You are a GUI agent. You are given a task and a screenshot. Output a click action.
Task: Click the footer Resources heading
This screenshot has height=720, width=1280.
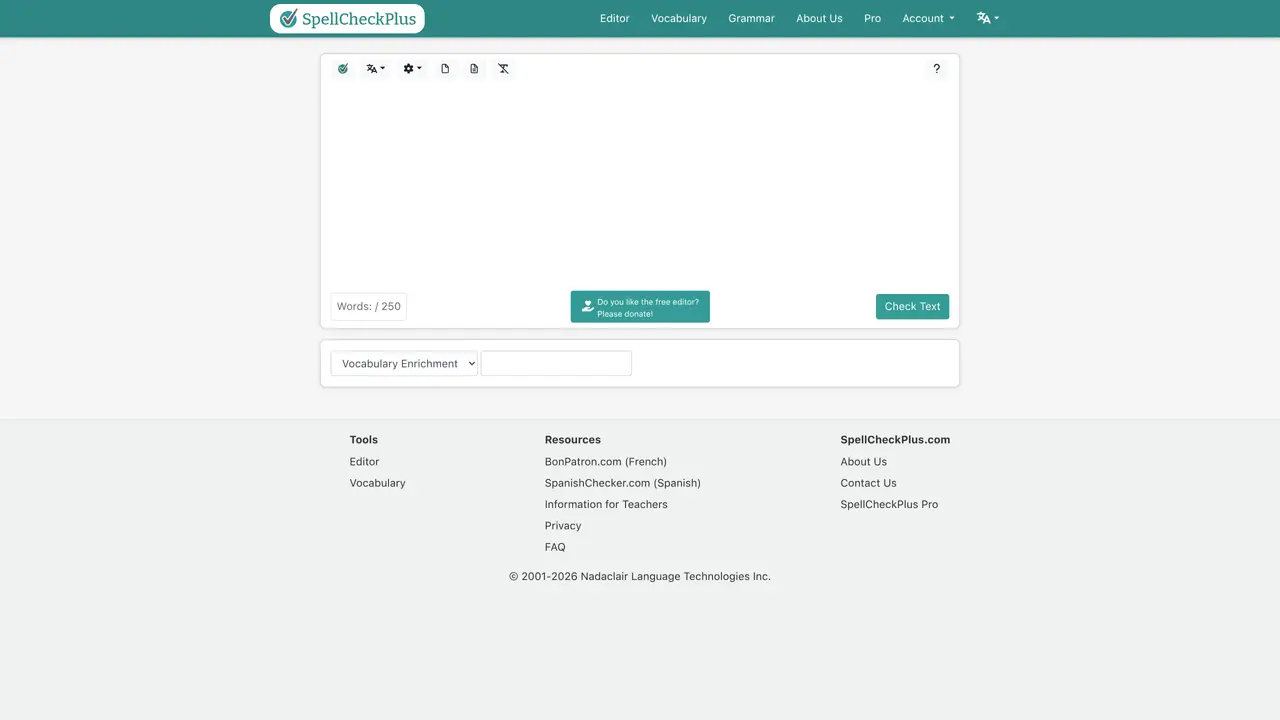[x=573, y=440]
